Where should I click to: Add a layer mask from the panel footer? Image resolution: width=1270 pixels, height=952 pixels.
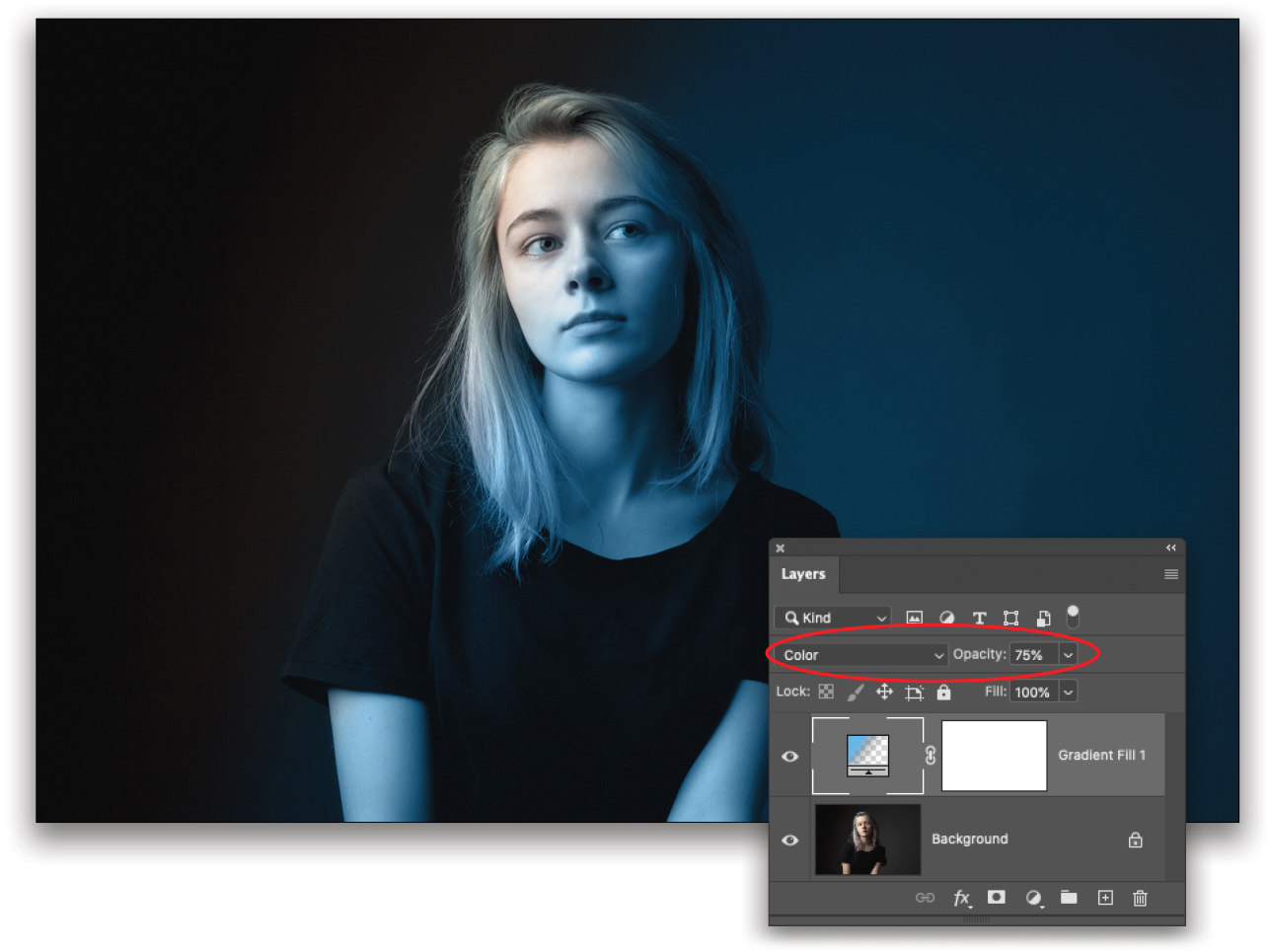(997, 898)
